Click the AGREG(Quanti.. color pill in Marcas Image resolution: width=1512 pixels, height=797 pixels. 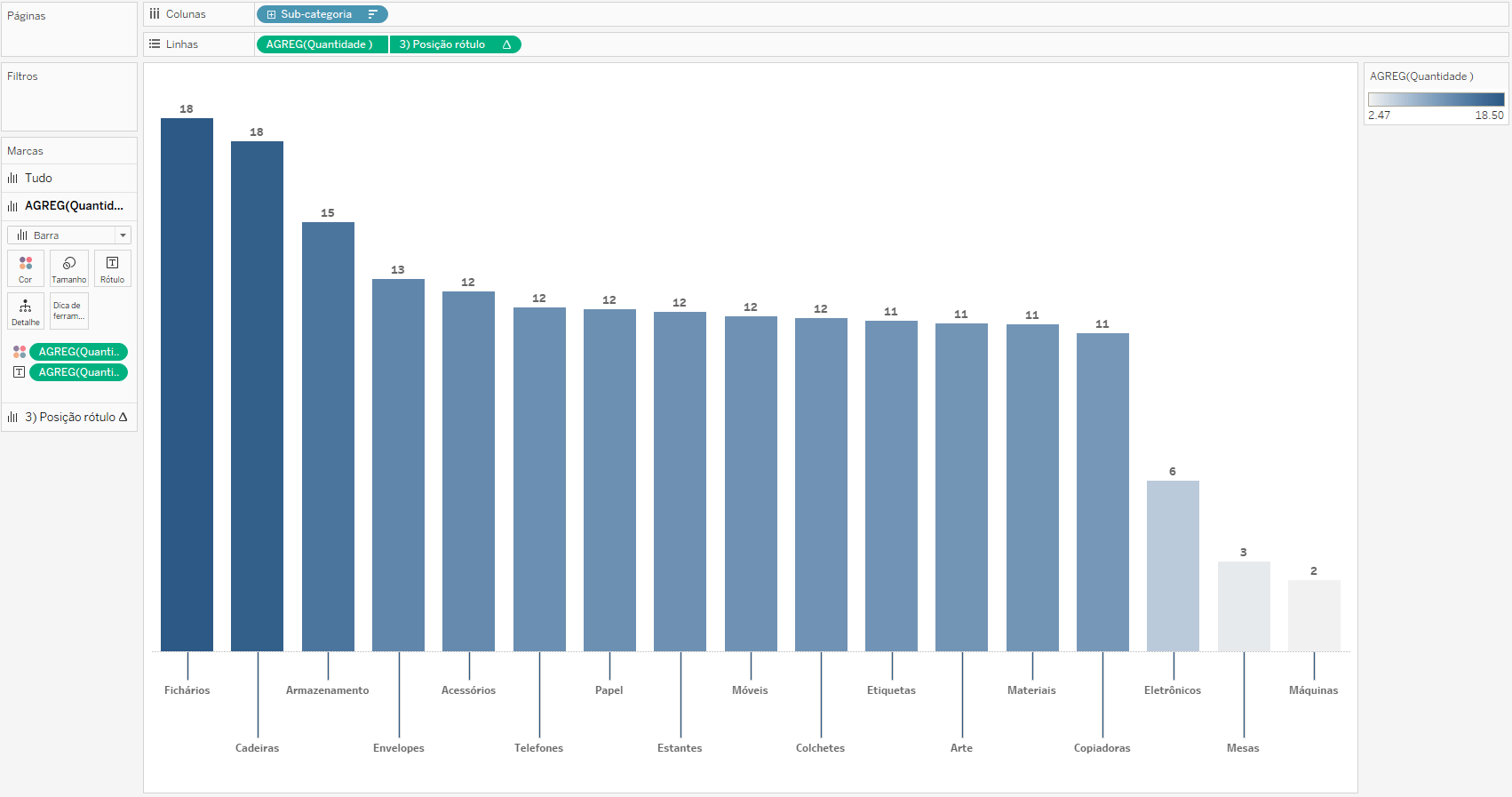[x=79, y=352]
